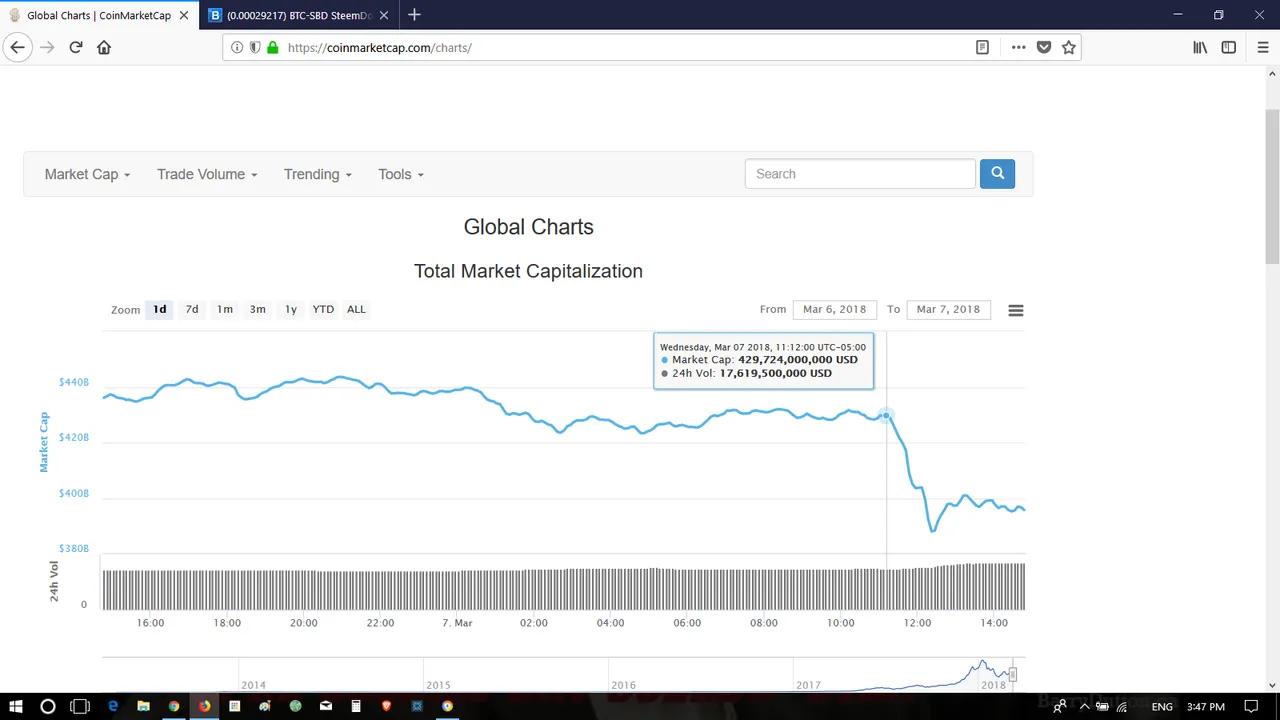Open Task View on taskbar

pyautogui.click(x=80, y=706)
